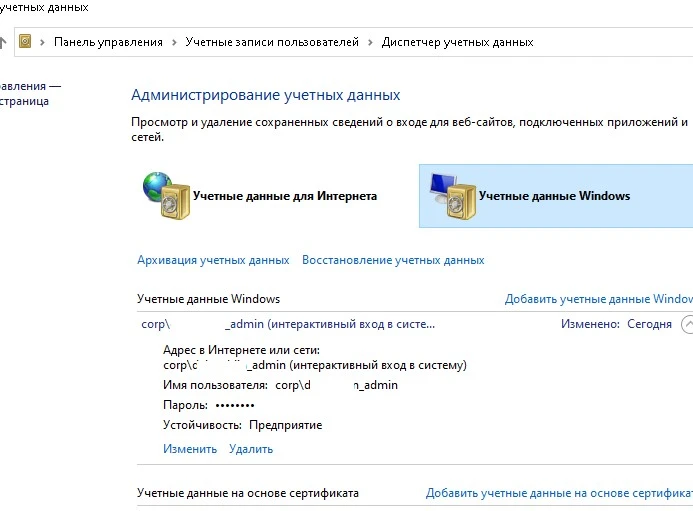Click "Восстановление учетных данных" link
This screenshot has width=693, height=511.
pos(393,260)
